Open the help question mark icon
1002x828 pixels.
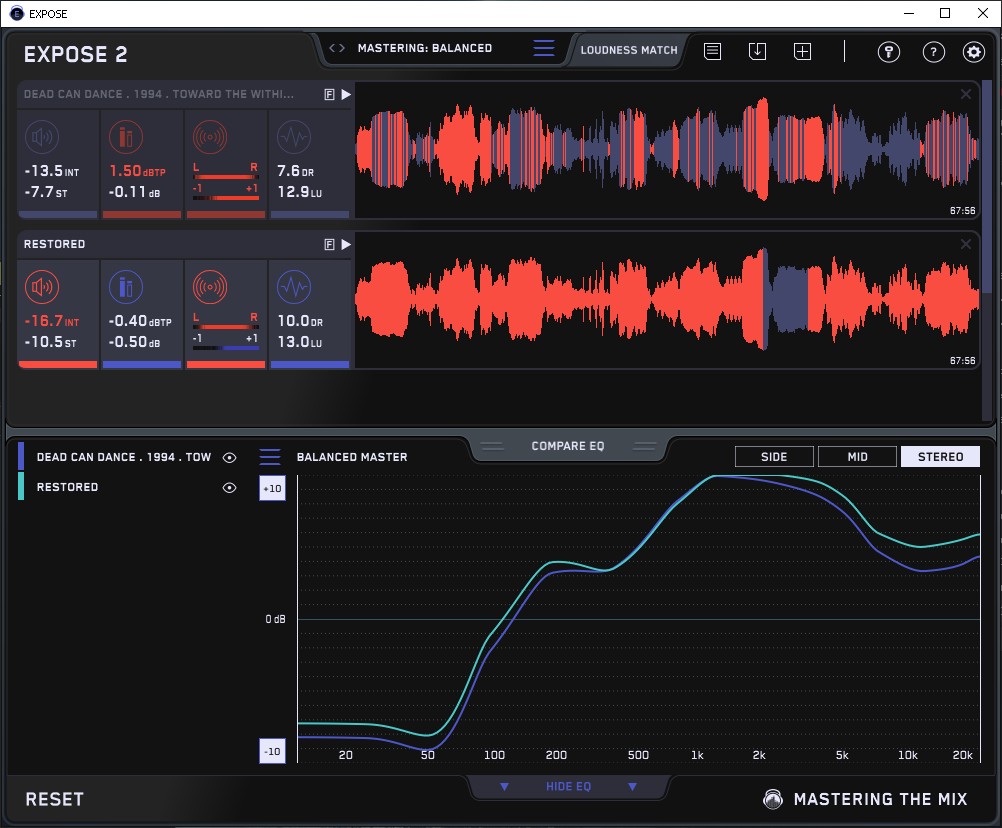click(934, 52)
